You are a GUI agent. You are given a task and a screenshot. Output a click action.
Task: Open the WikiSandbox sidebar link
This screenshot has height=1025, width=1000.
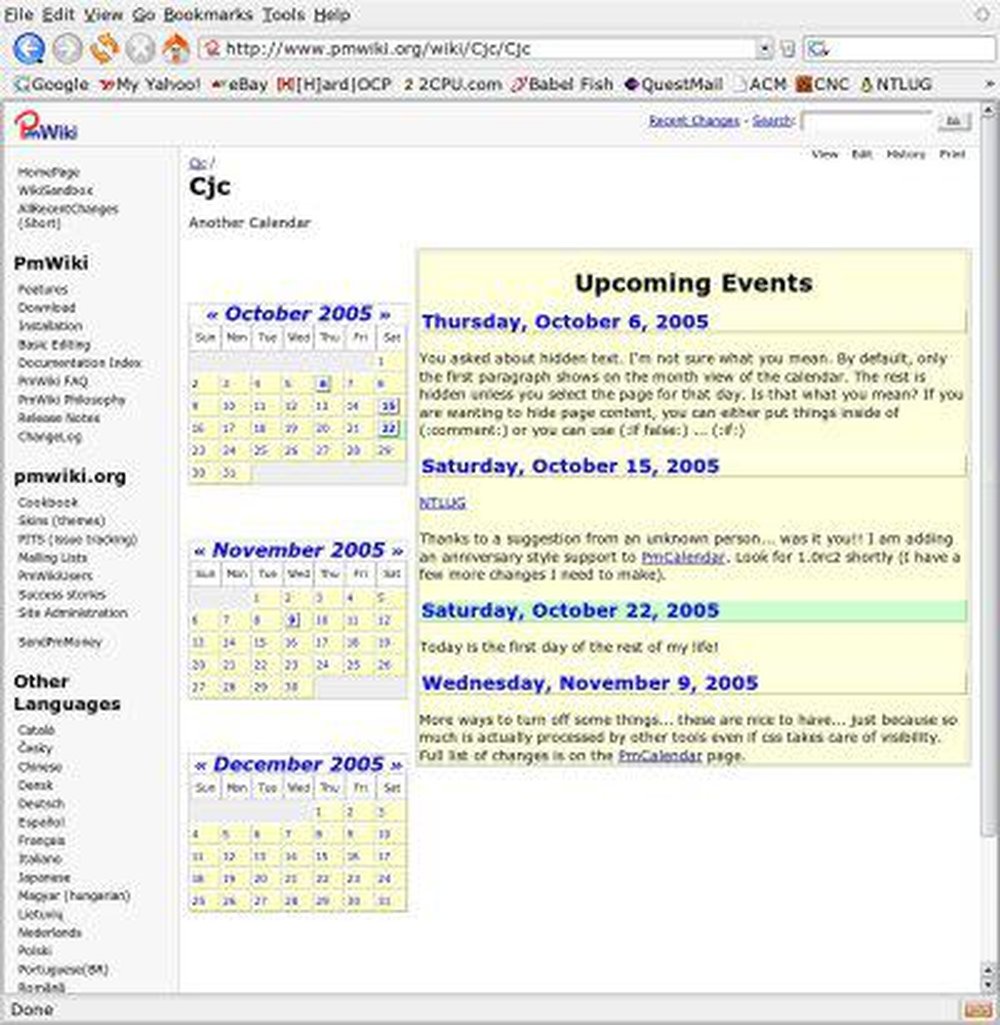click(x=56, y=190)
